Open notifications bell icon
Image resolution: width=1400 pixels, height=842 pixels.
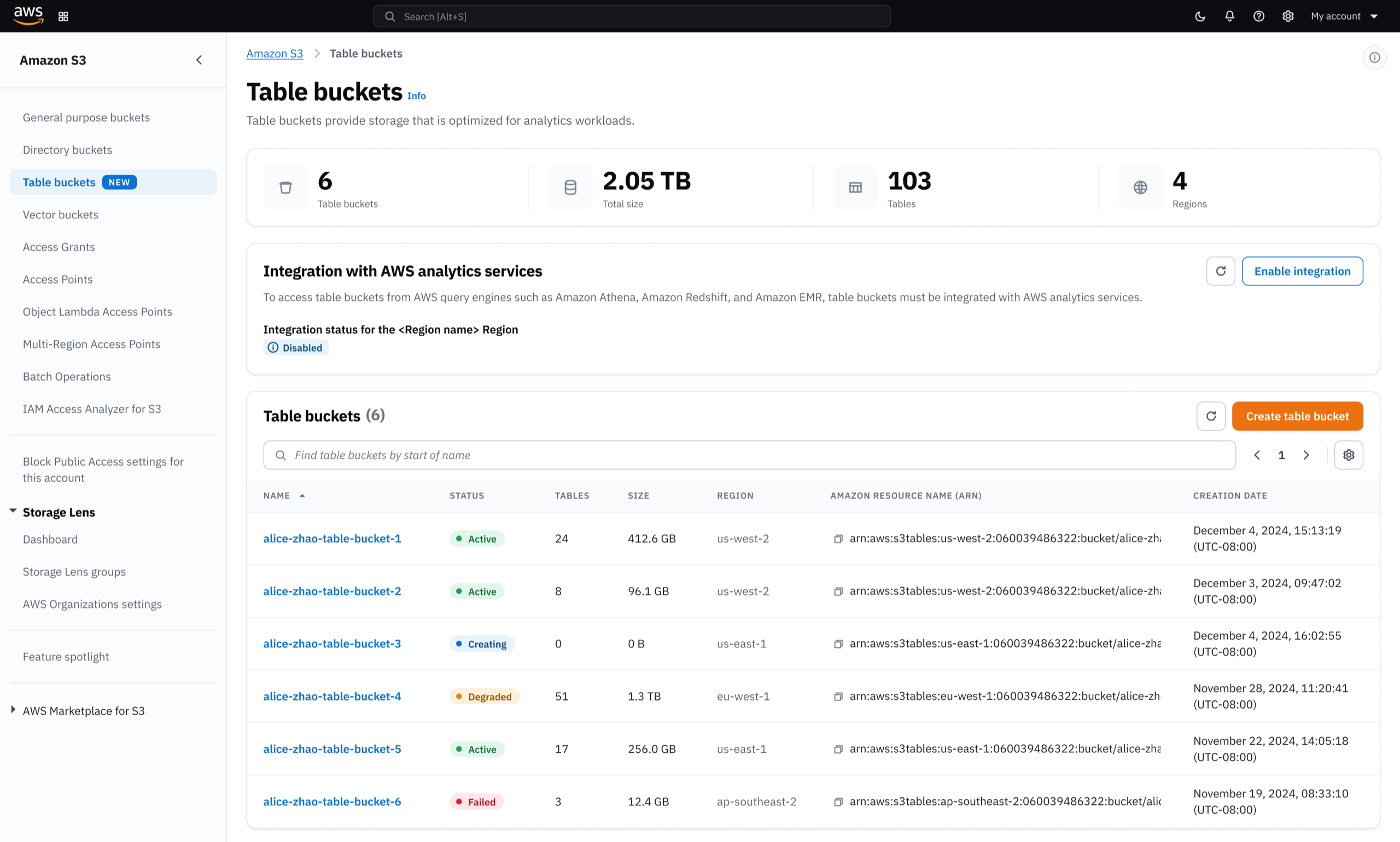point(1229,16)
